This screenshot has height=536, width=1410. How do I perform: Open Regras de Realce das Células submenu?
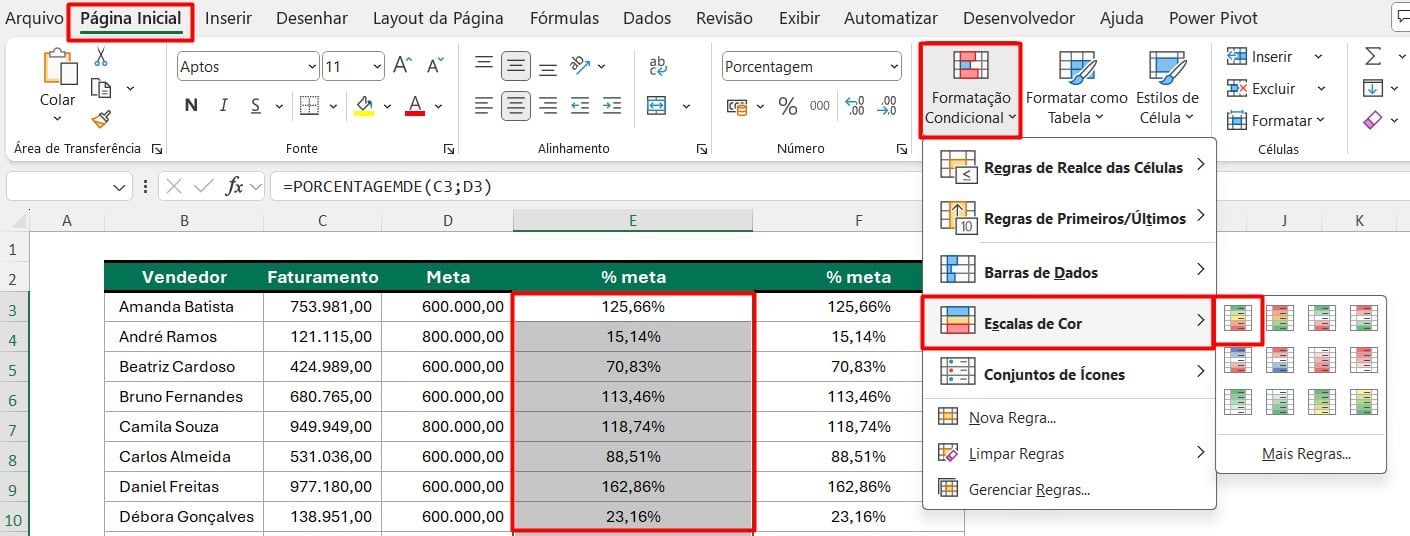click(1069, 167)
